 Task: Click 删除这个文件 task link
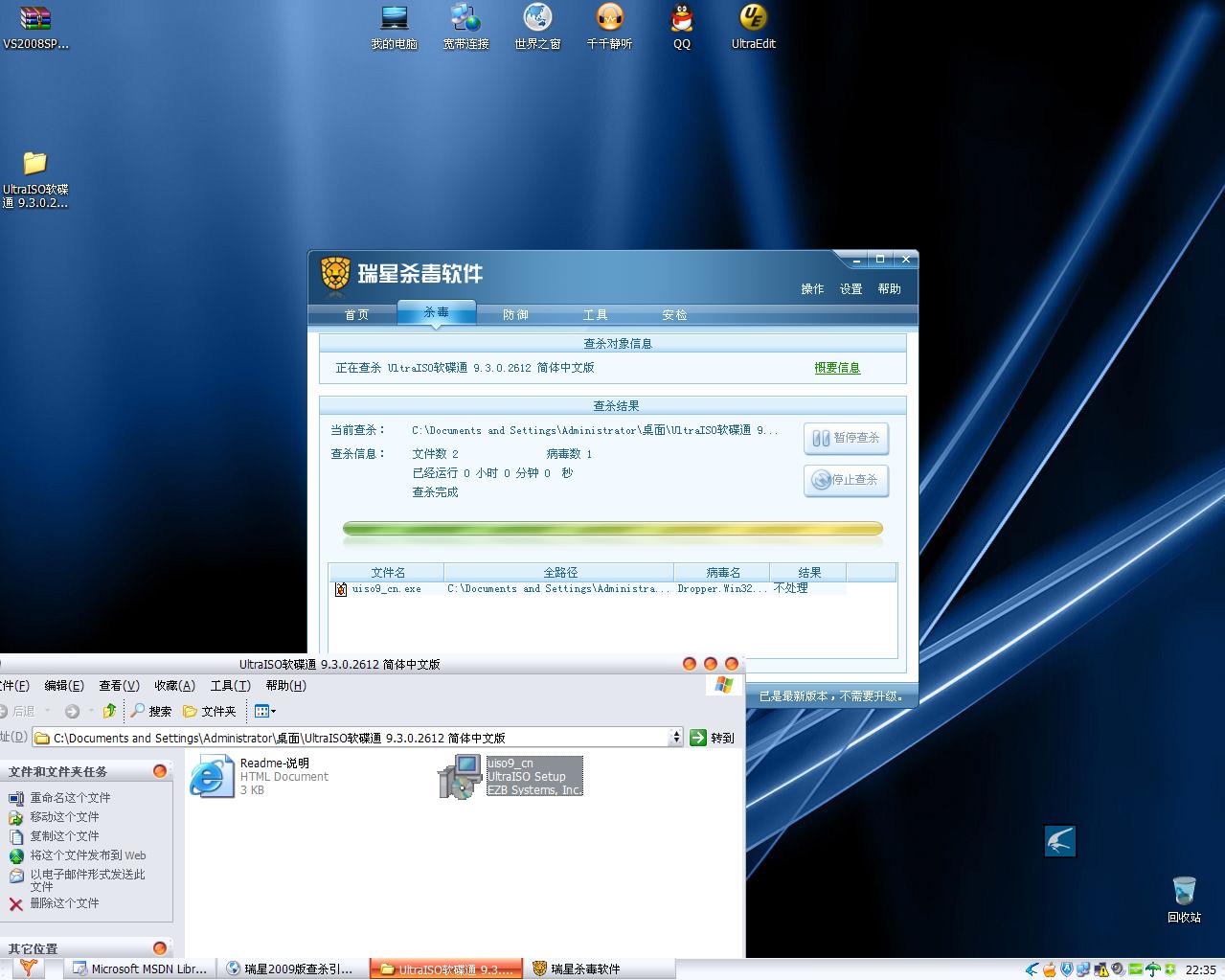click(64, 902)
